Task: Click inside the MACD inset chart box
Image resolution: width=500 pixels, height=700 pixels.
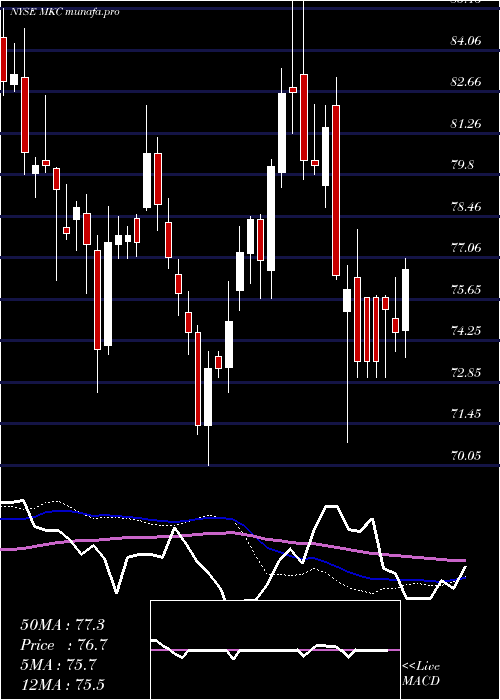Action: [x=275, y=650]
